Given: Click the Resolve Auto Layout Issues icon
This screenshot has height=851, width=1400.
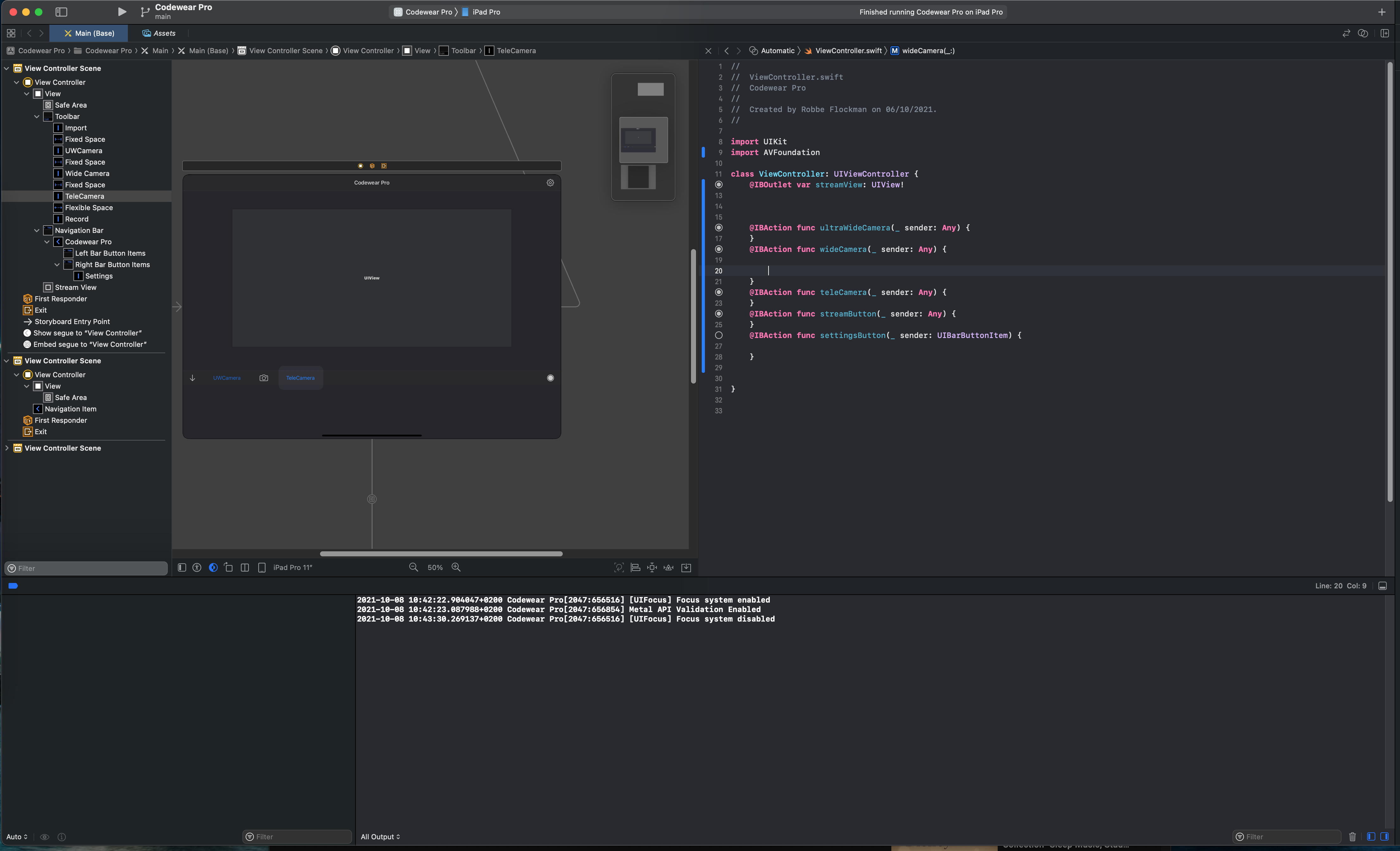Looking at the screenshot, I should (669, 567).
